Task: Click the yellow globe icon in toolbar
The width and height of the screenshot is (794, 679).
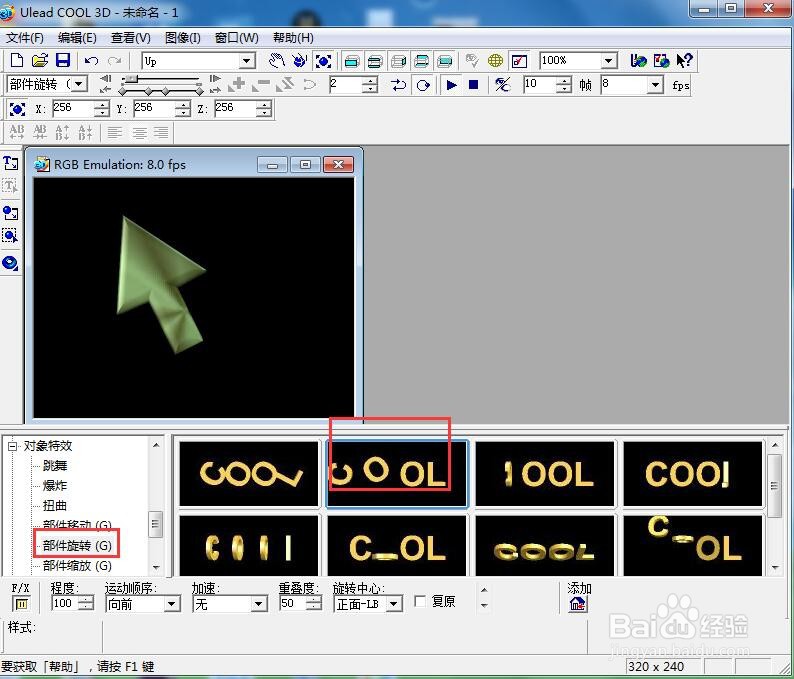Action: [495, 61]
